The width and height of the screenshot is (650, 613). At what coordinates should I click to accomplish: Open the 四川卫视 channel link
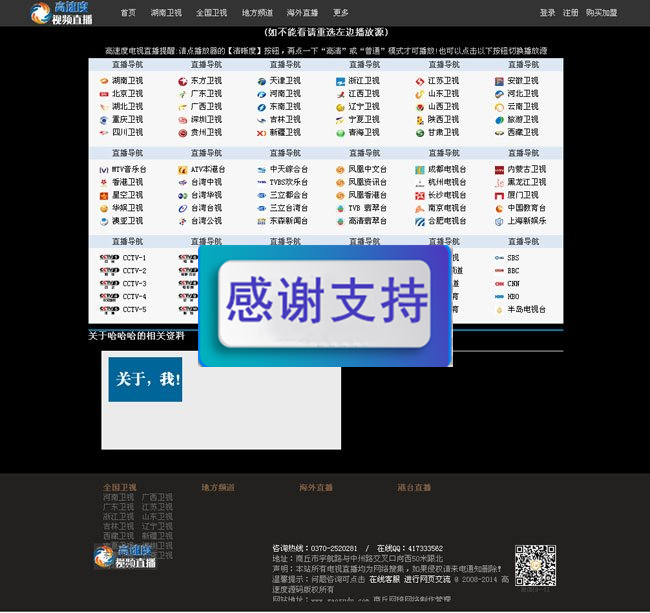tap(127, 133)
